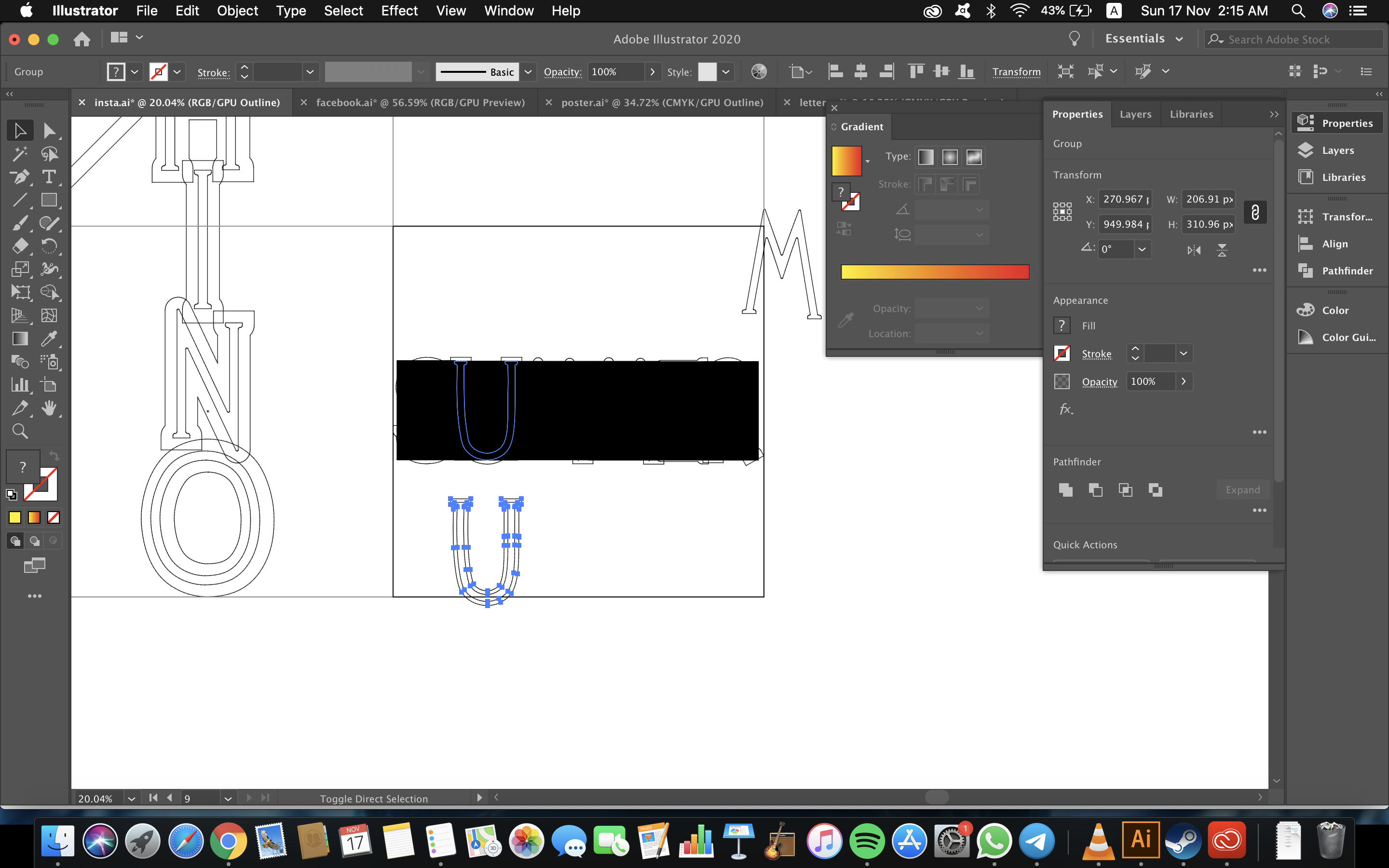Launch Spotify from the Dock
This screenshot has height=868, width=1389.
[x=867, y=841]
